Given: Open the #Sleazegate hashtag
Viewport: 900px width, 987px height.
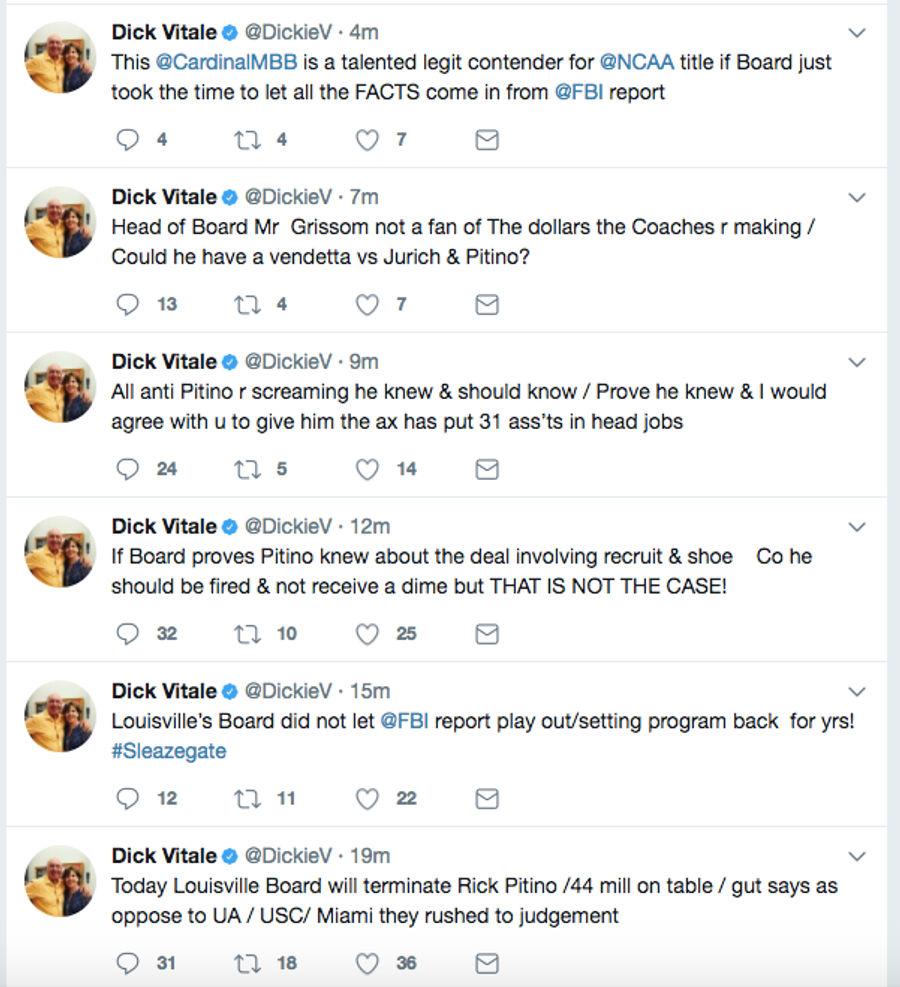Looking at the screenshot, I should 168,751.
